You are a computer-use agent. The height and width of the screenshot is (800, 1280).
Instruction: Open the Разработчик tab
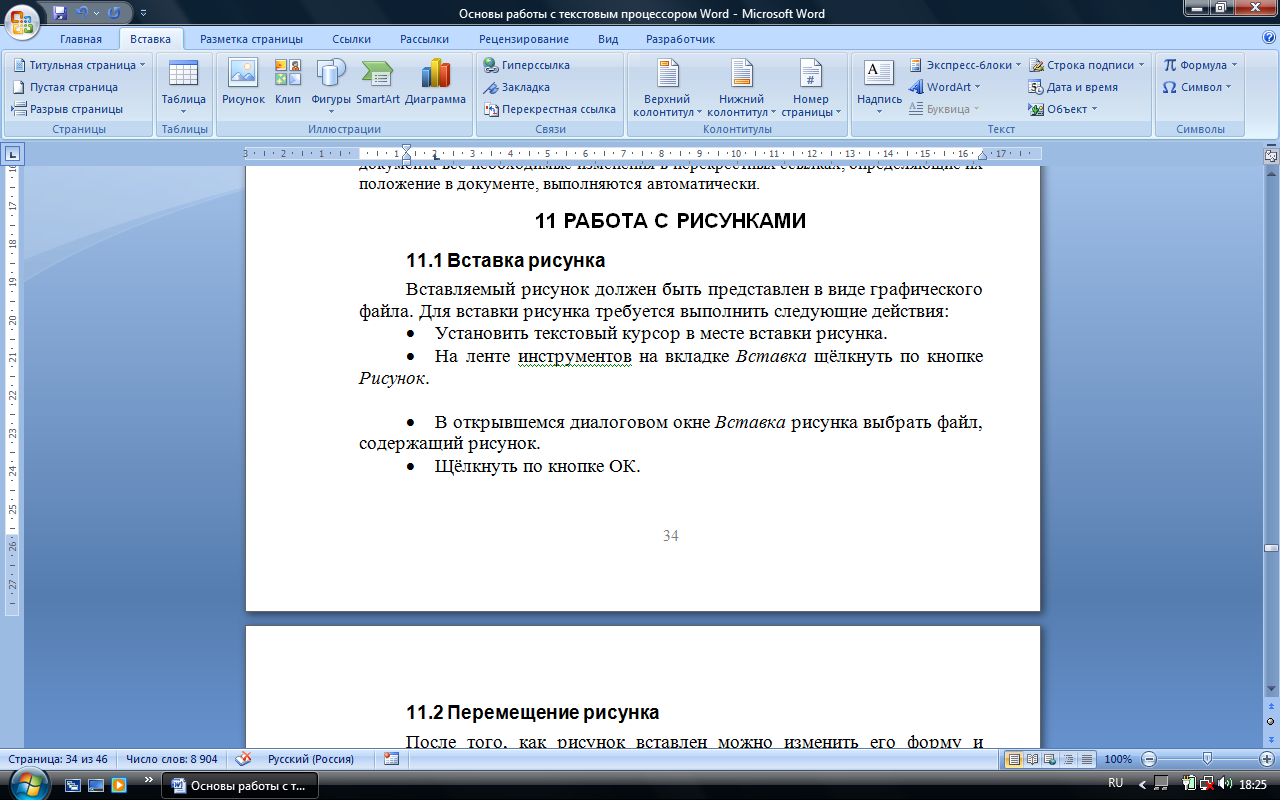tap(680, 39)
